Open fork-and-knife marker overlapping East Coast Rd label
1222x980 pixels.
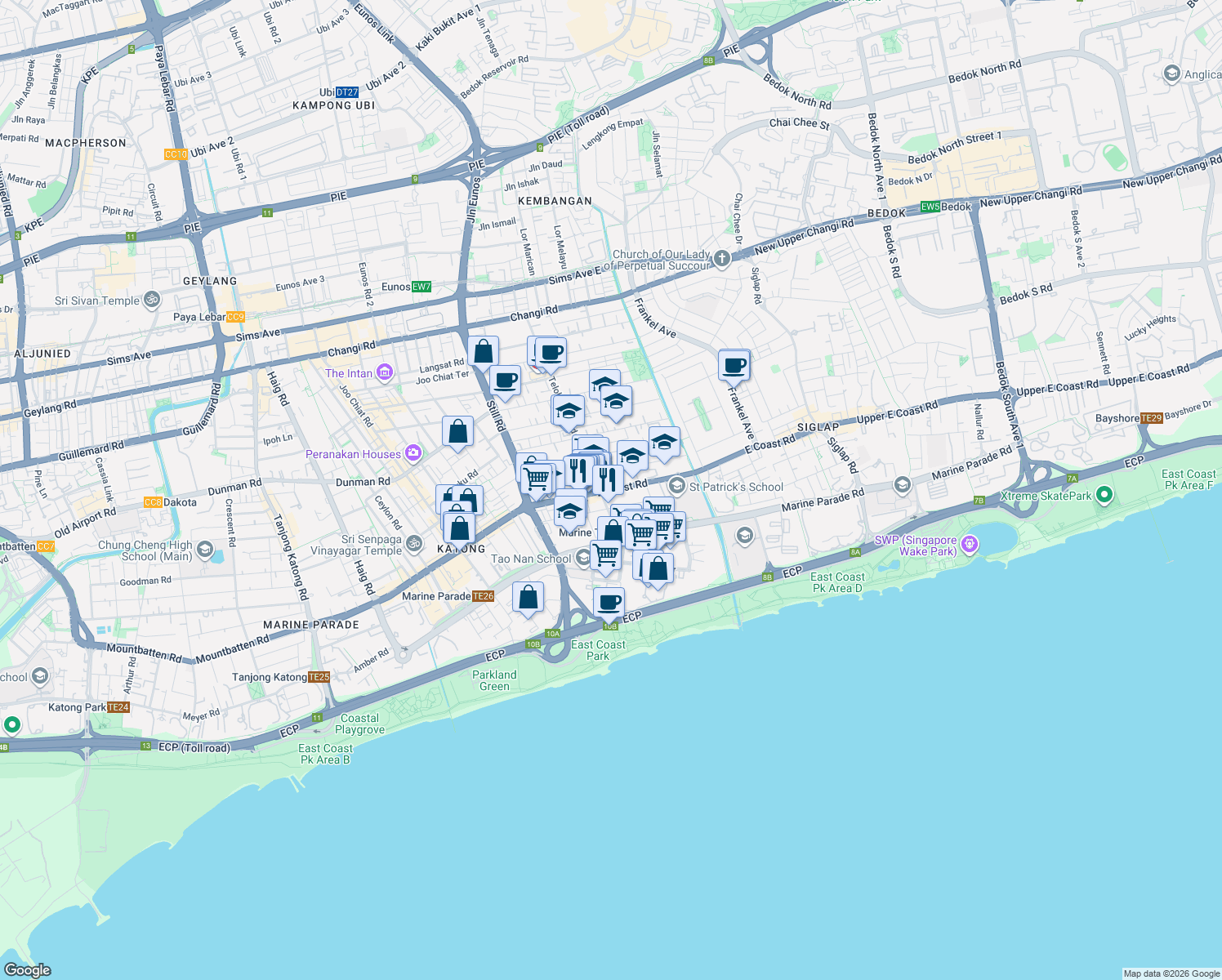point(607,479)
